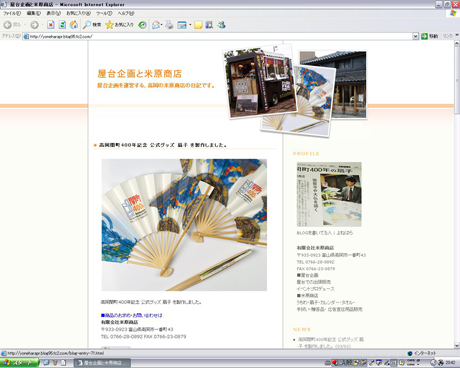460x368 pixels.
Task: Click the yellow Discuss note toolbar icon
Action: pos(198,25)
